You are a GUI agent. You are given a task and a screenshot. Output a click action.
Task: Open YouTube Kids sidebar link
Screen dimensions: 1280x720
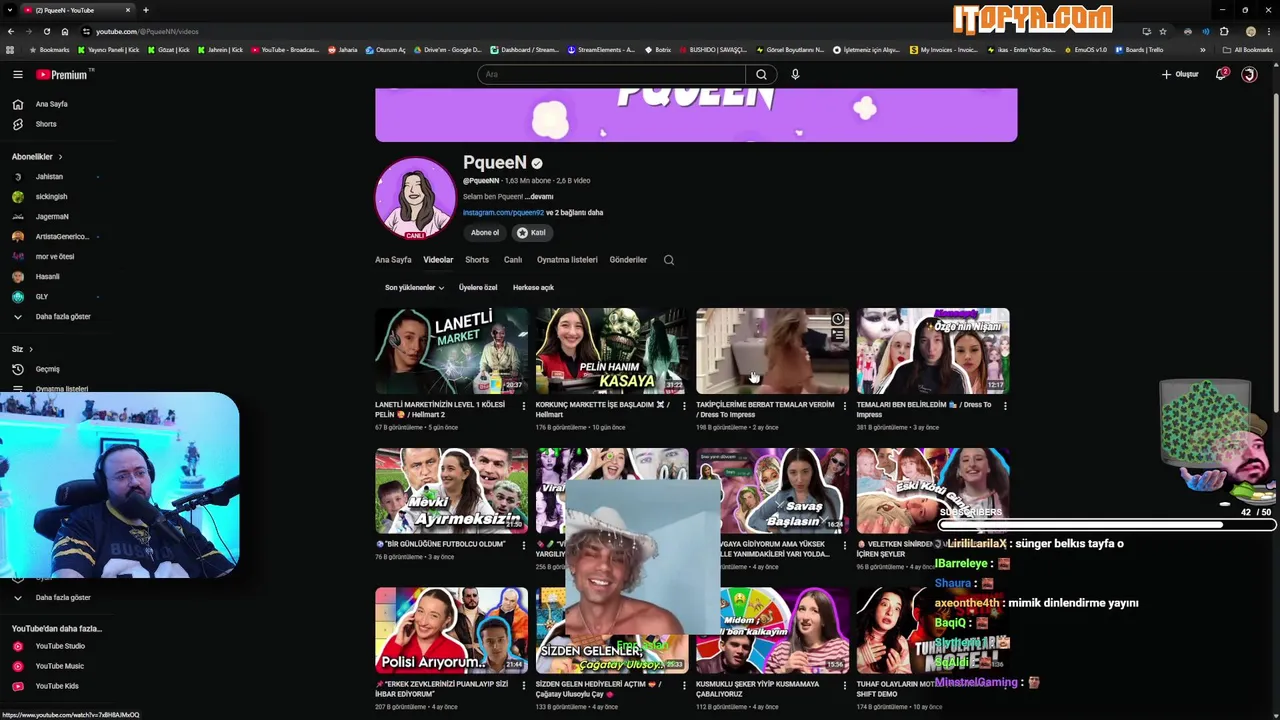click(57, 686)
